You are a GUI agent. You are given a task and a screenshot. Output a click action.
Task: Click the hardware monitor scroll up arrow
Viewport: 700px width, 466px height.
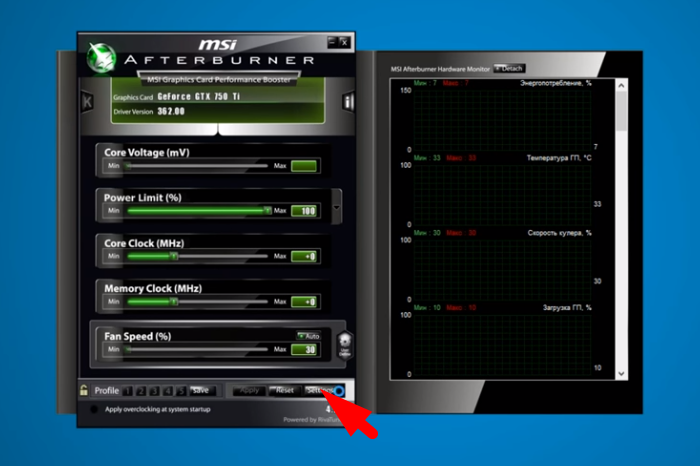(621, 85)
